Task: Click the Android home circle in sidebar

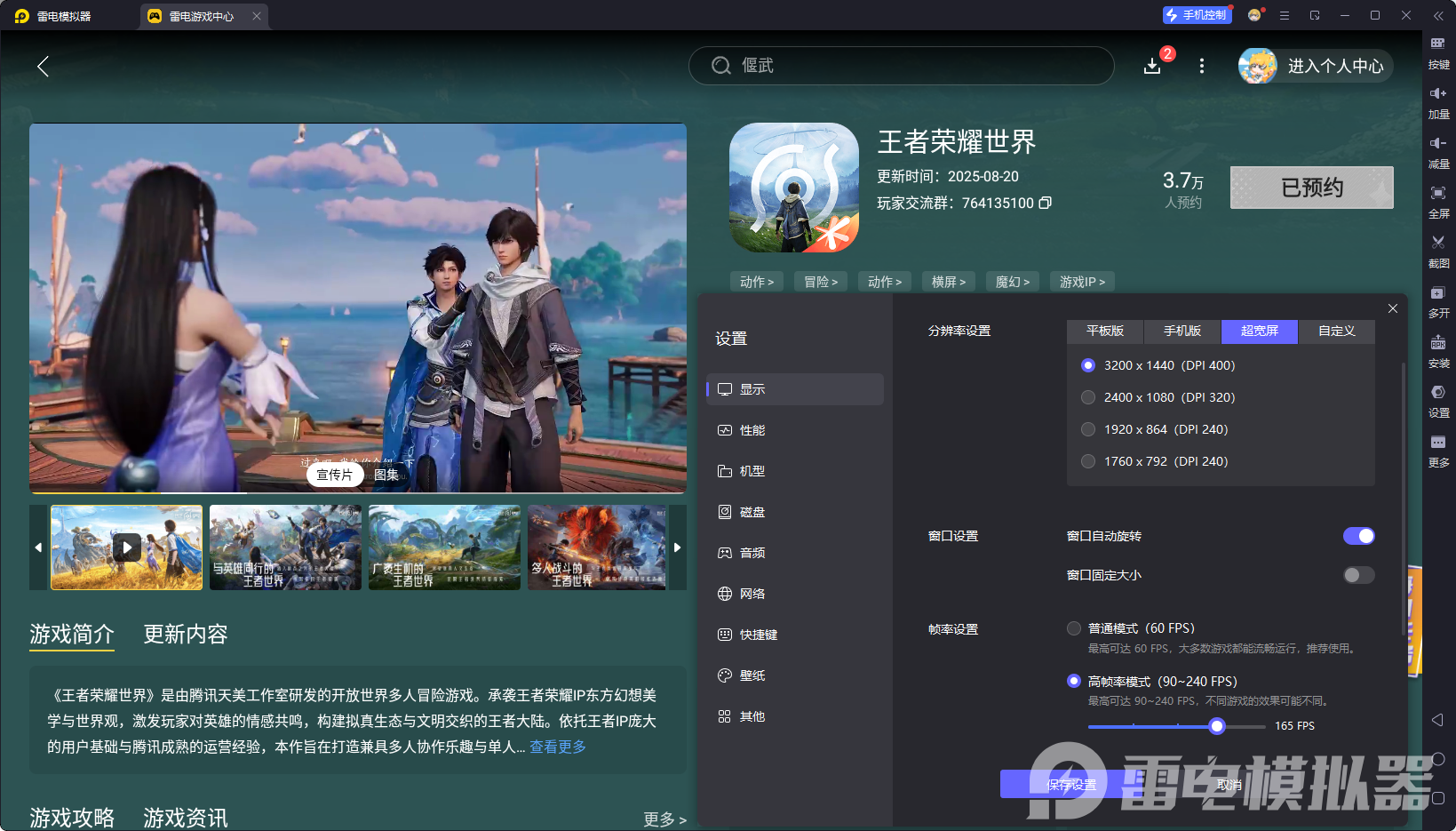Action: click(1437, 759)
